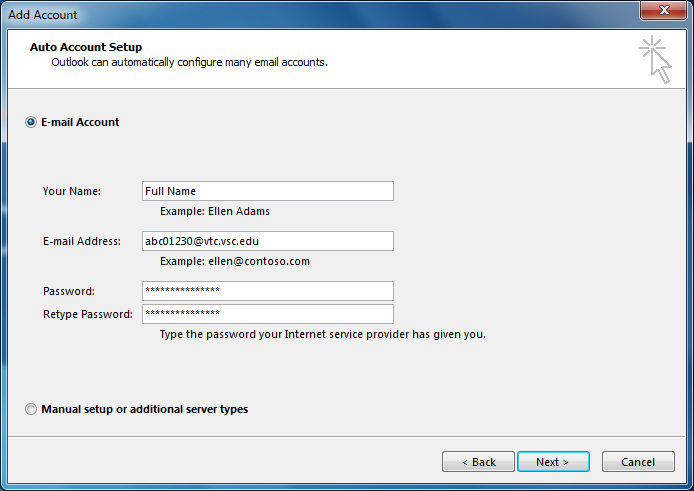
Task: Cancel the Add Account wizard
Action: (x=638, y=462)
